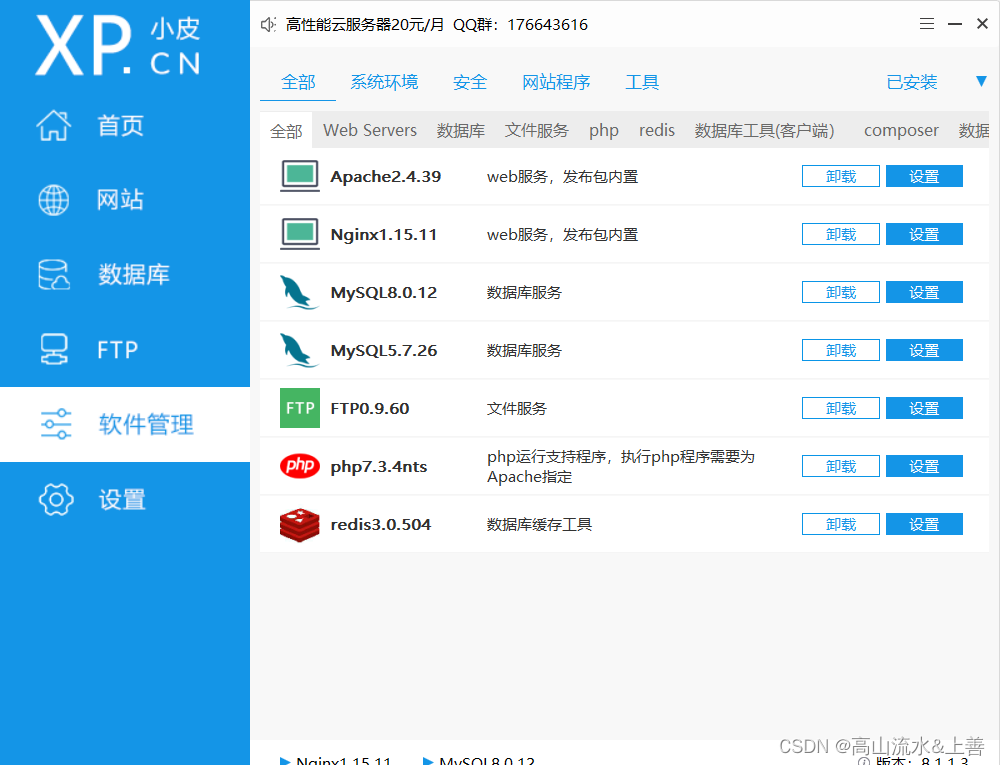Open 网站 in the left sidebar
1000x765 pixels.
point(120,199)
